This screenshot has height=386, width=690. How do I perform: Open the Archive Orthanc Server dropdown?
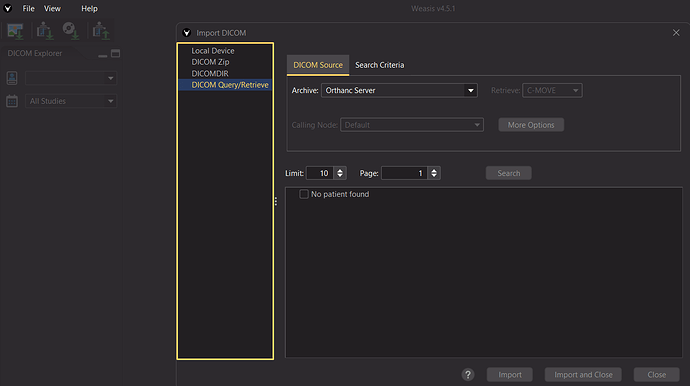(399, 90)
